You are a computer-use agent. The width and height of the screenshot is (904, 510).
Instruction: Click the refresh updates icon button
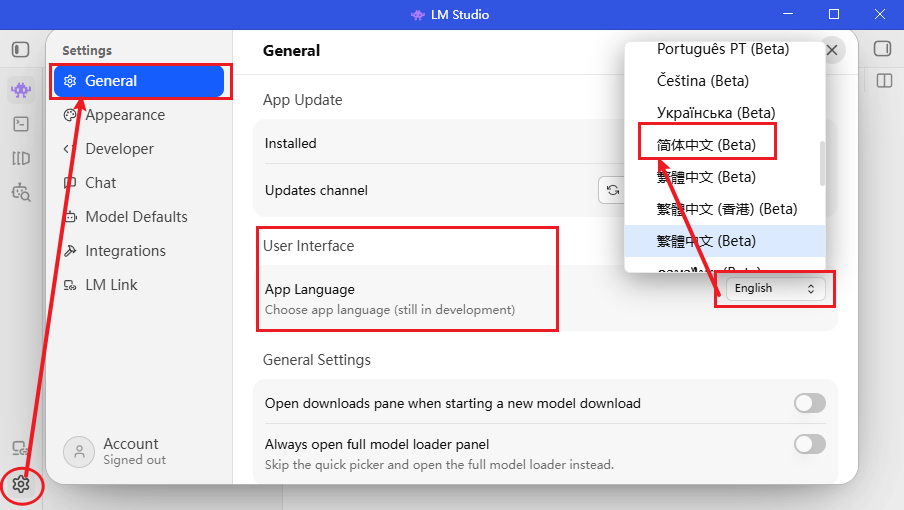click(612, 190)
